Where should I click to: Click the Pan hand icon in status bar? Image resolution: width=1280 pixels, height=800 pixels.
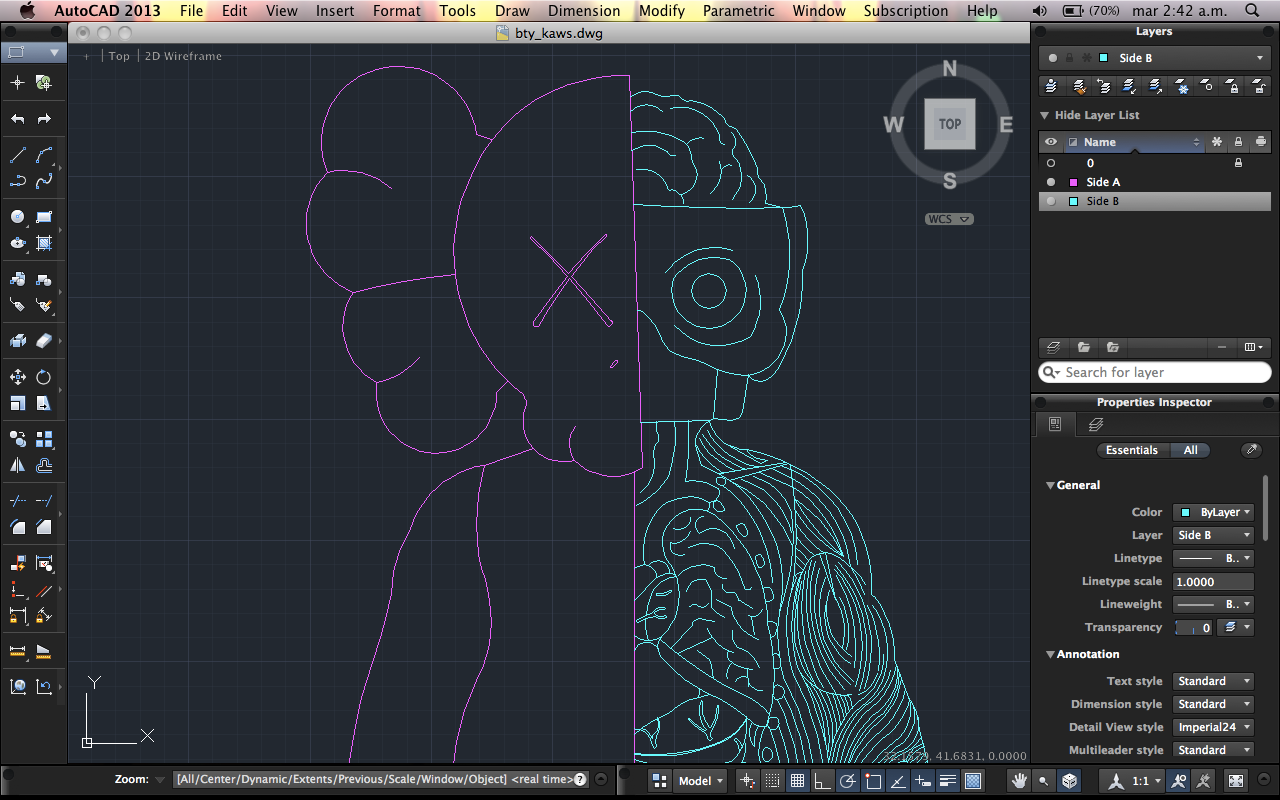tap(1019, 780)
